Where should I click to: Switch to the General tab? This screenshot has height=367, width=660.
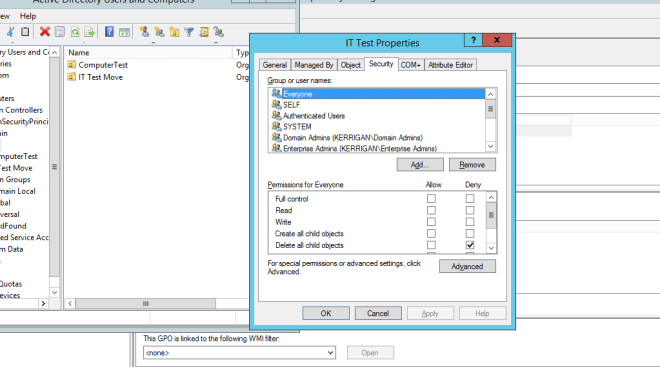(275, 65)
